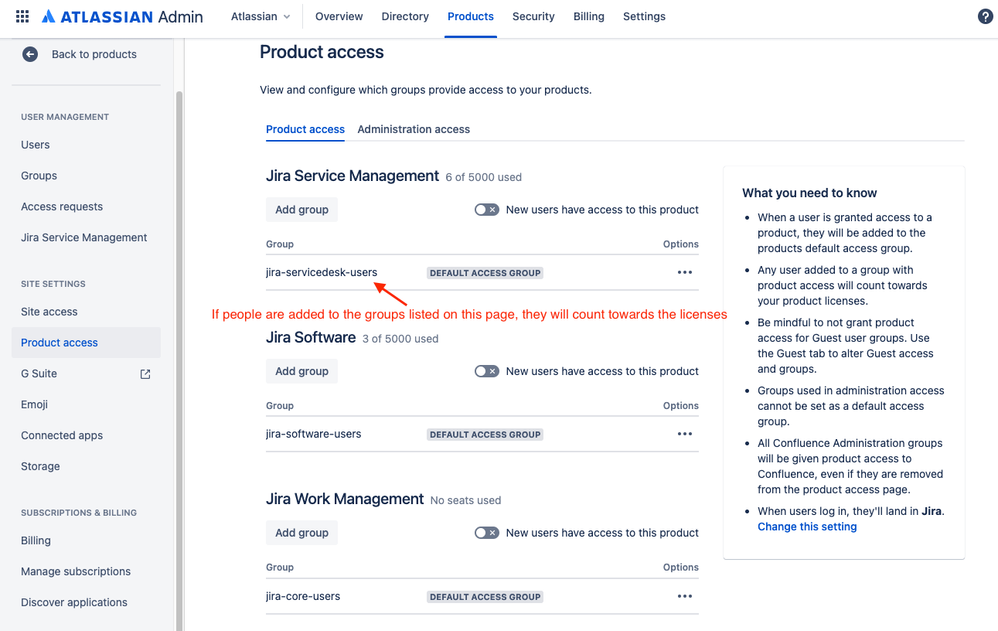Viewport: 998px width, 631px height.
Task: Open the Security top menu
Action: coord(533,17)
